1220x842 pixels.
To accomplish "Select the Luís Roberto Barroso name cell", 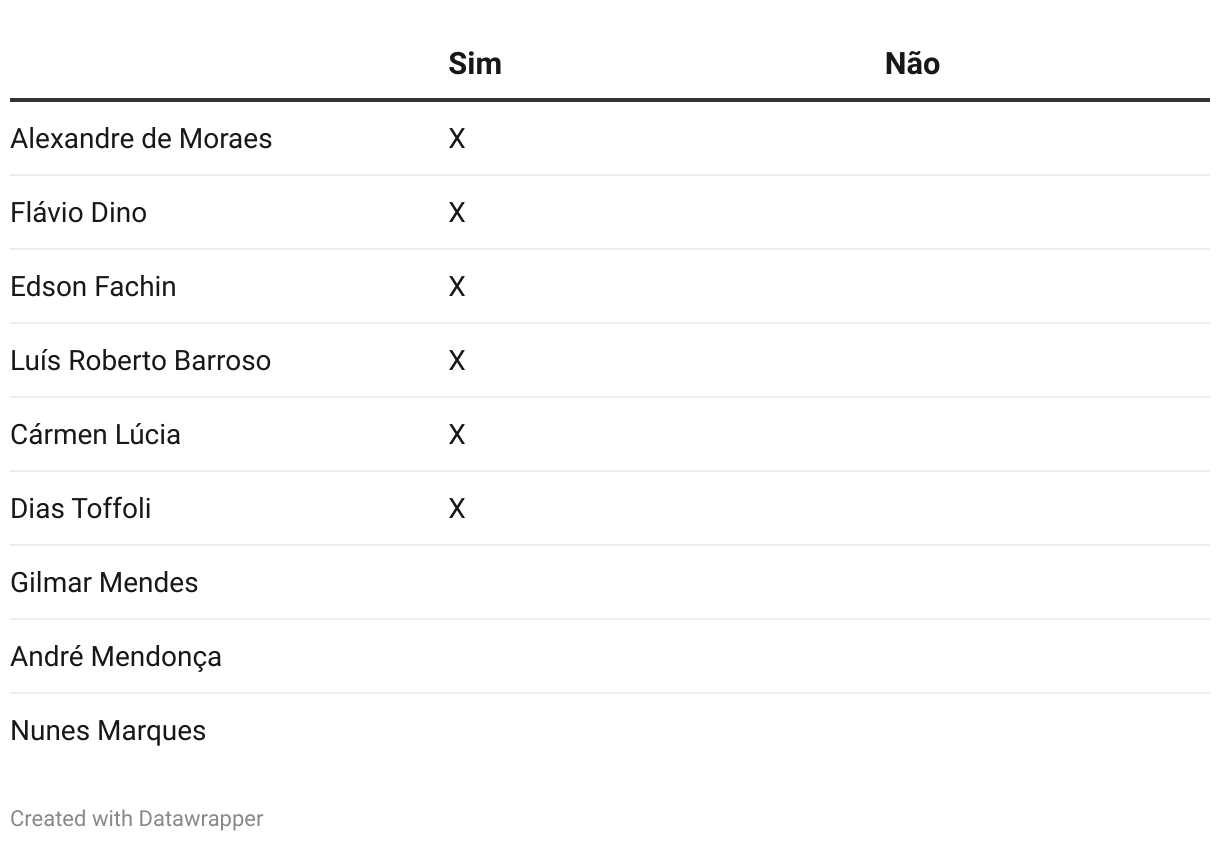I will [140, 360].
